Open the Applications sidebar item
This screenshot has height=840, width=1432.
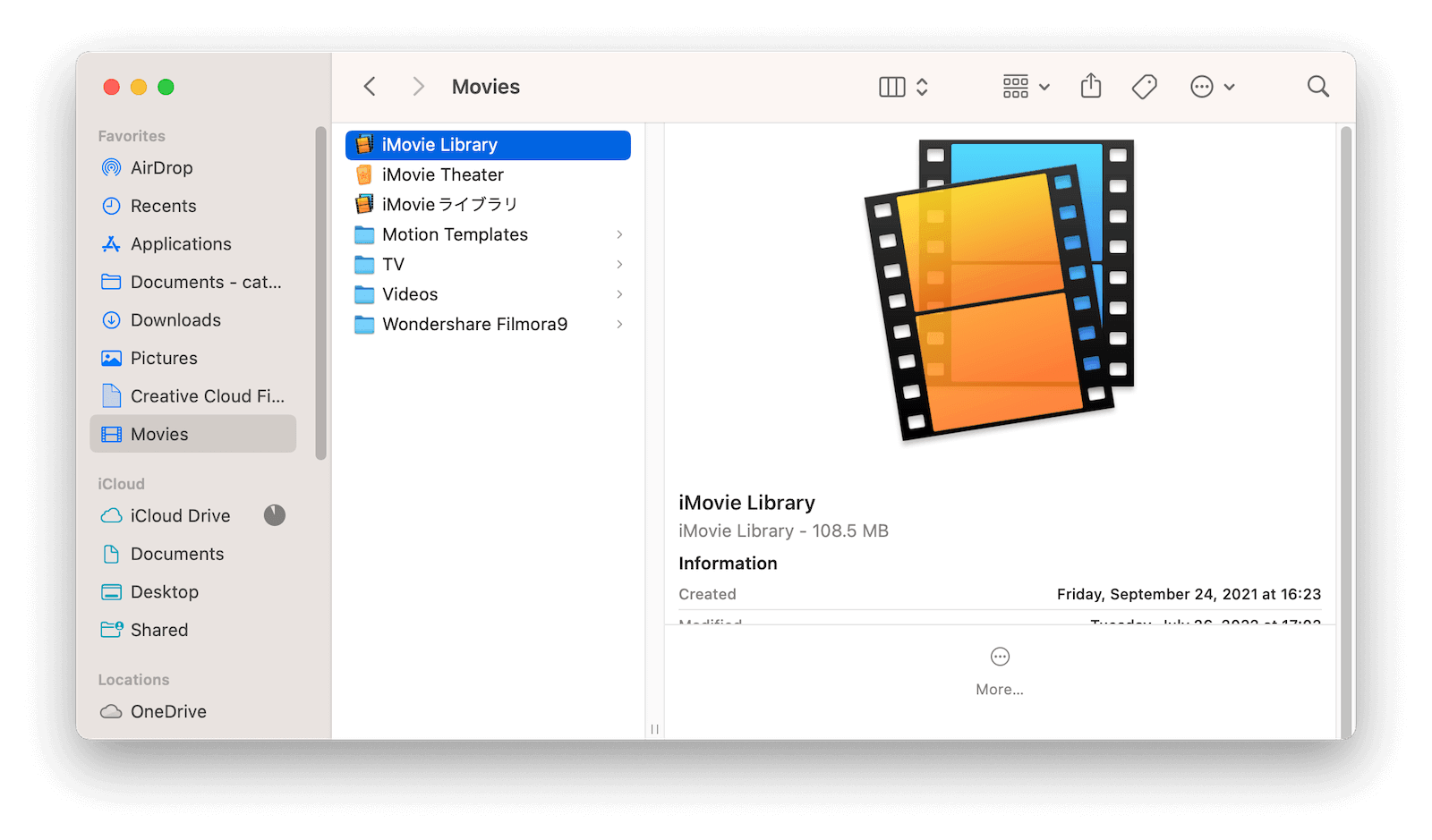[192, 244]
